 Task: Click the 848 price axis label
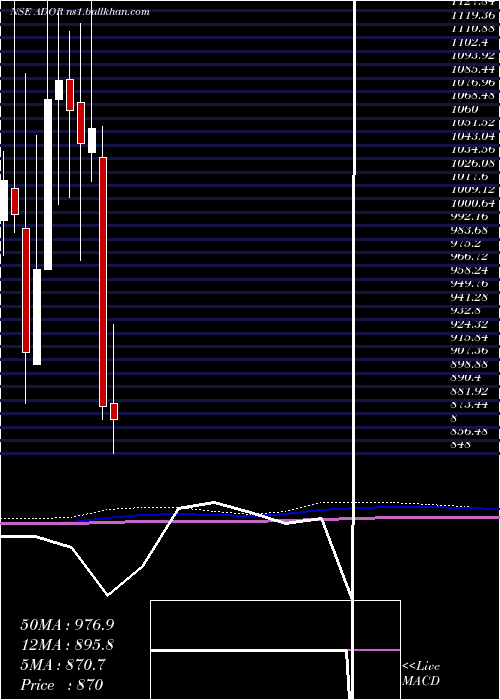coord(461,445)
